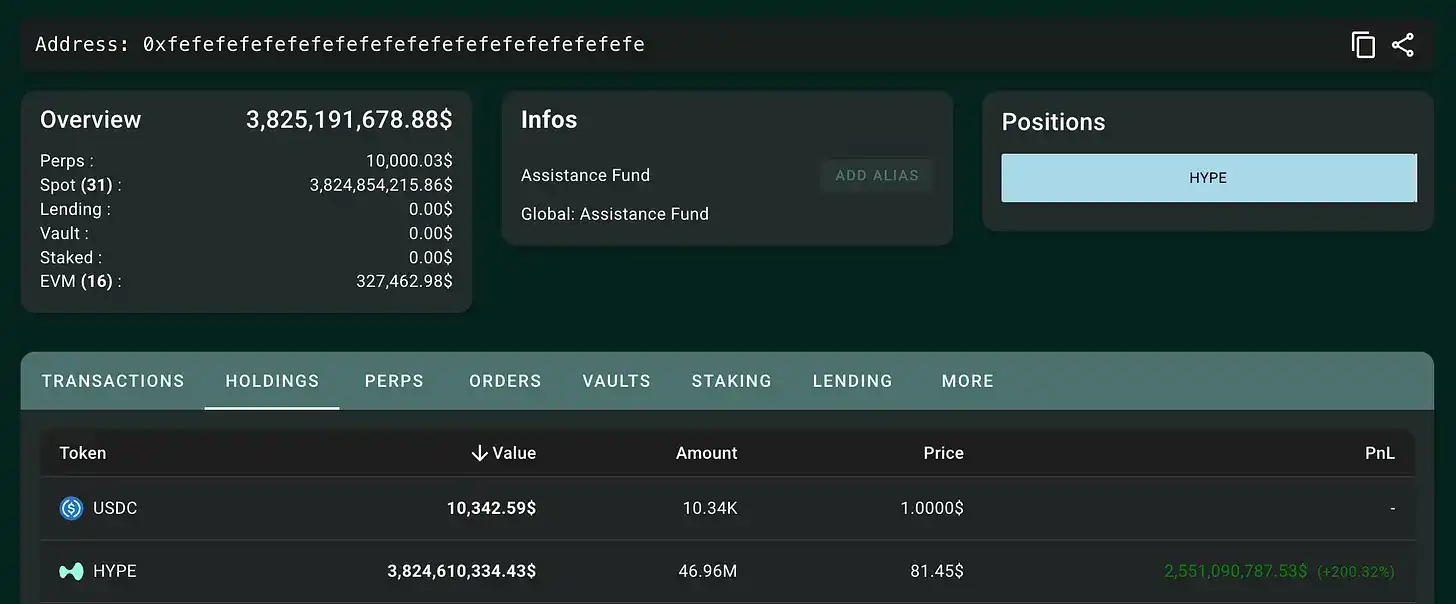
Task: Sort holdings by the Amount column header
Action: coord(706,453)
